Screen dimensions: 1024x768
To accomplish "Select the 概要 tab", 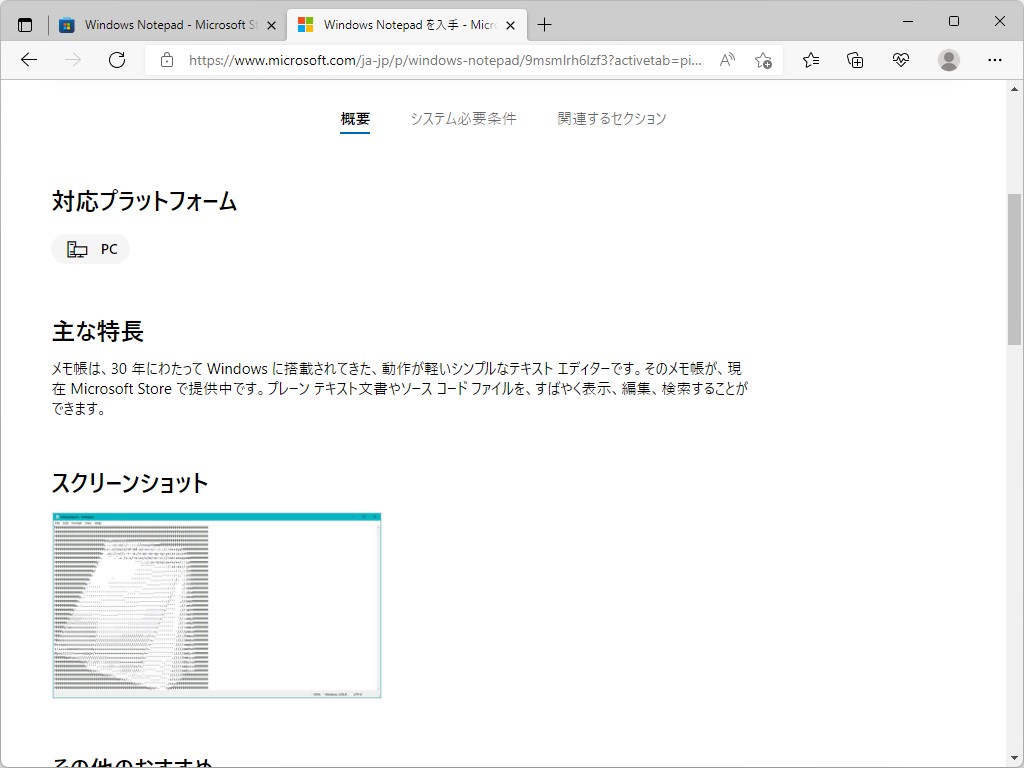I will 355,118.
